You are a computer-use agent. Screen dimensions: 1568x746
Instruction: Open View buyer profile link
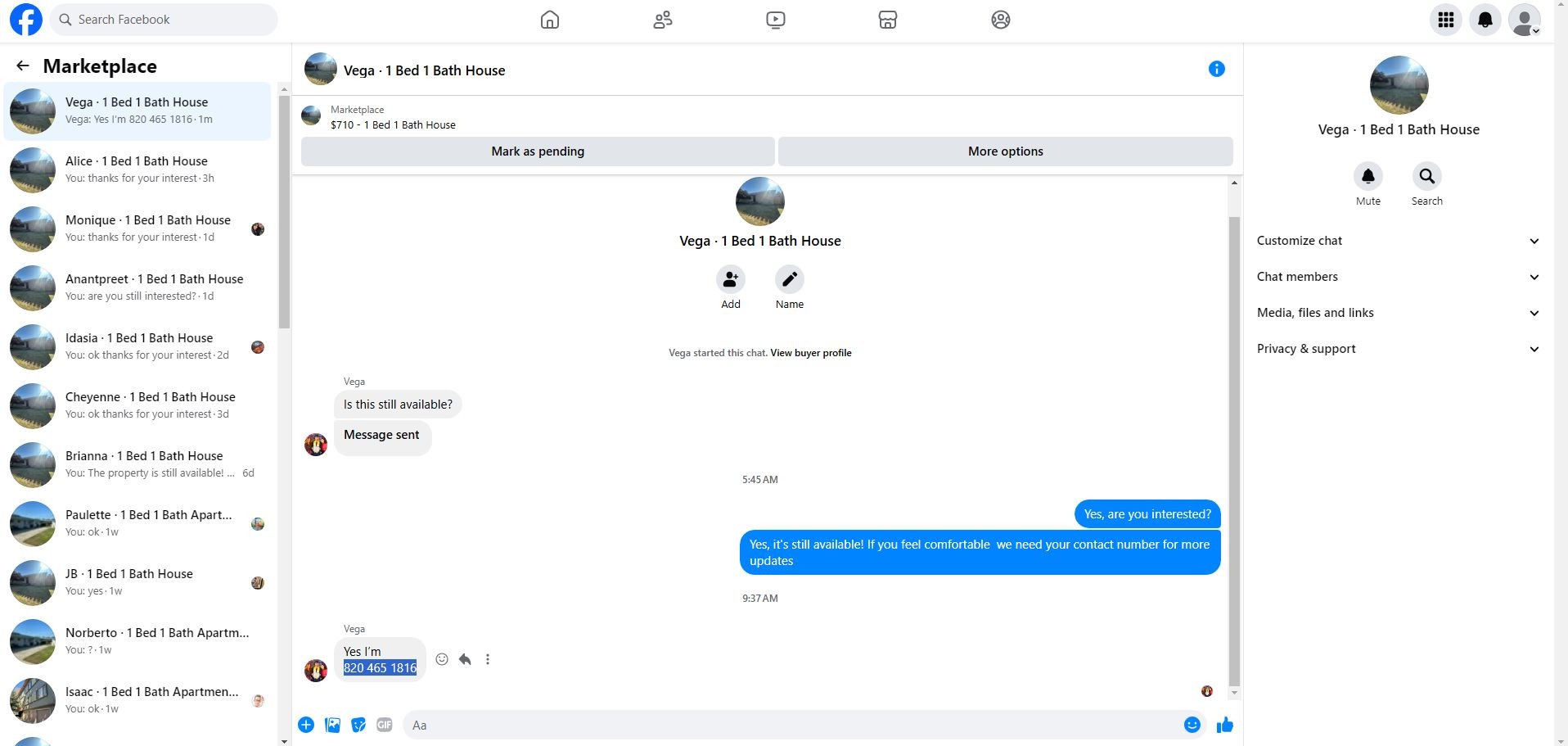[811, 353]
